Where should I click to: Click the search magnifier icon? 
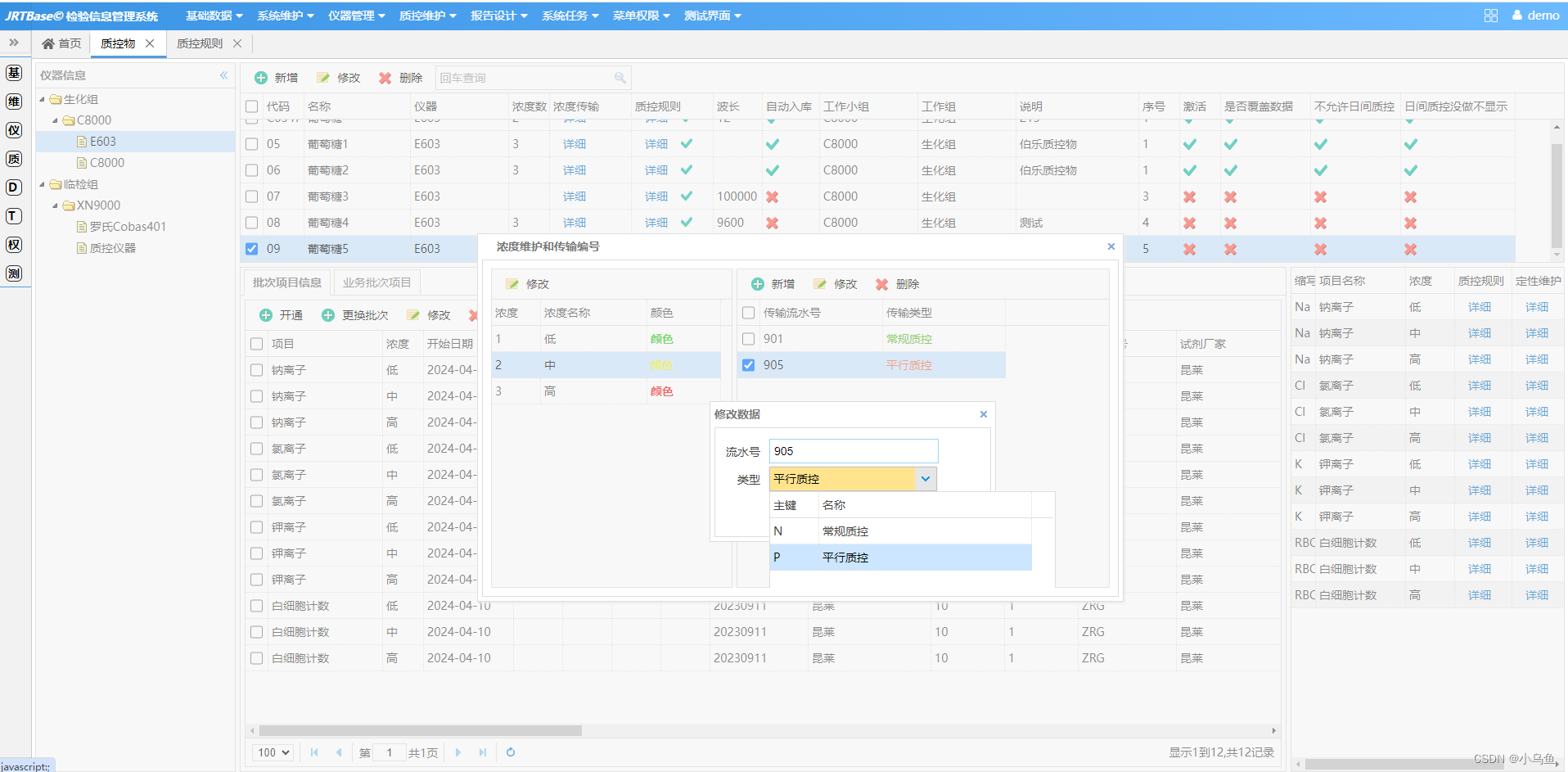pyautogui.click(x=620, y=78)
